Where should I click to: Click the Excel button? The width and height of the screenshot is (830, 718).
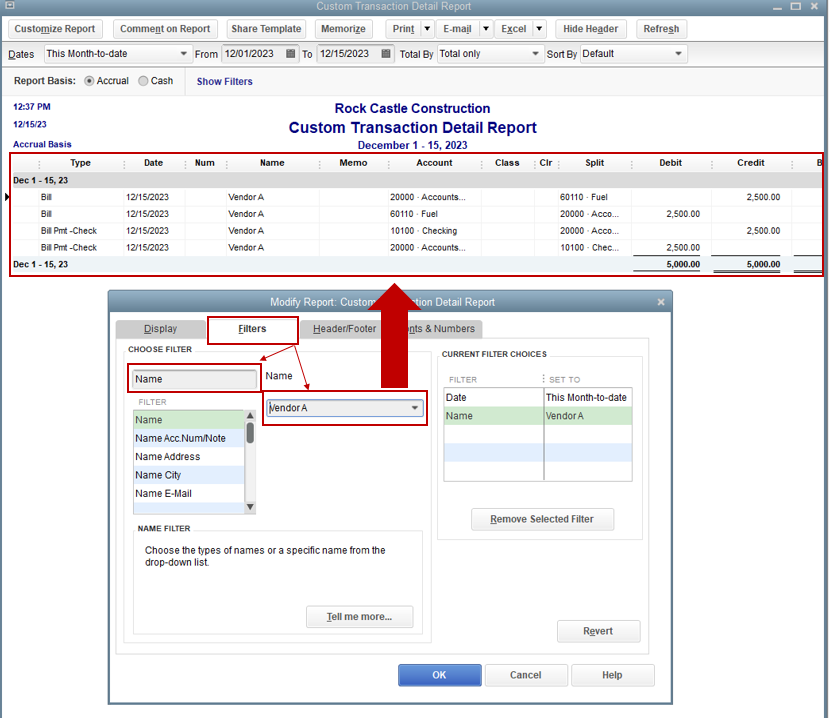pos(513,29)
